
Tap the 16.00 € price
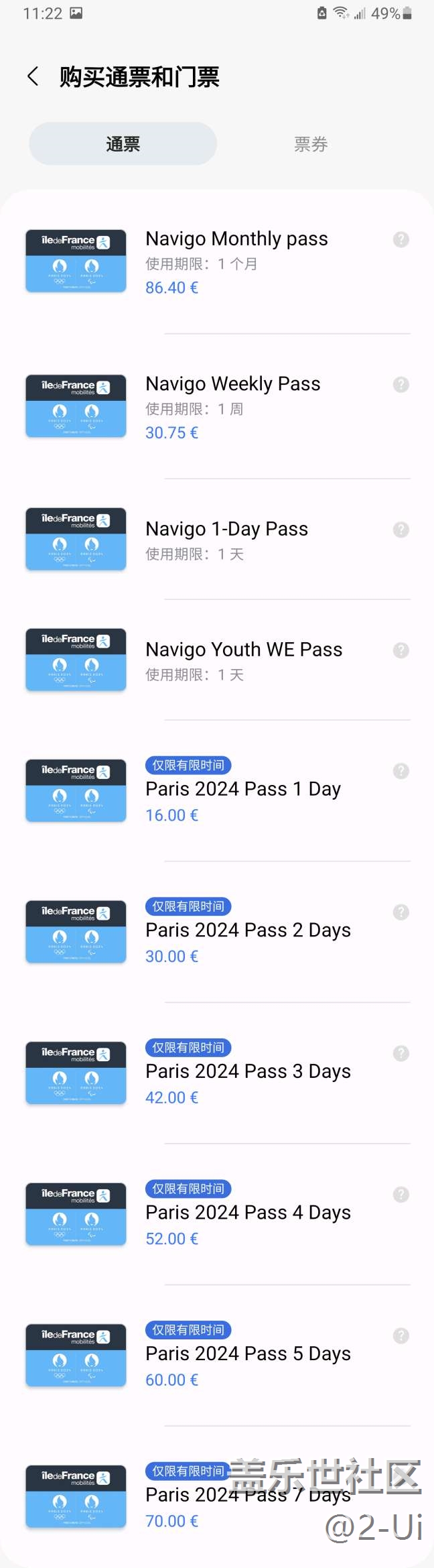click(171, 815)
